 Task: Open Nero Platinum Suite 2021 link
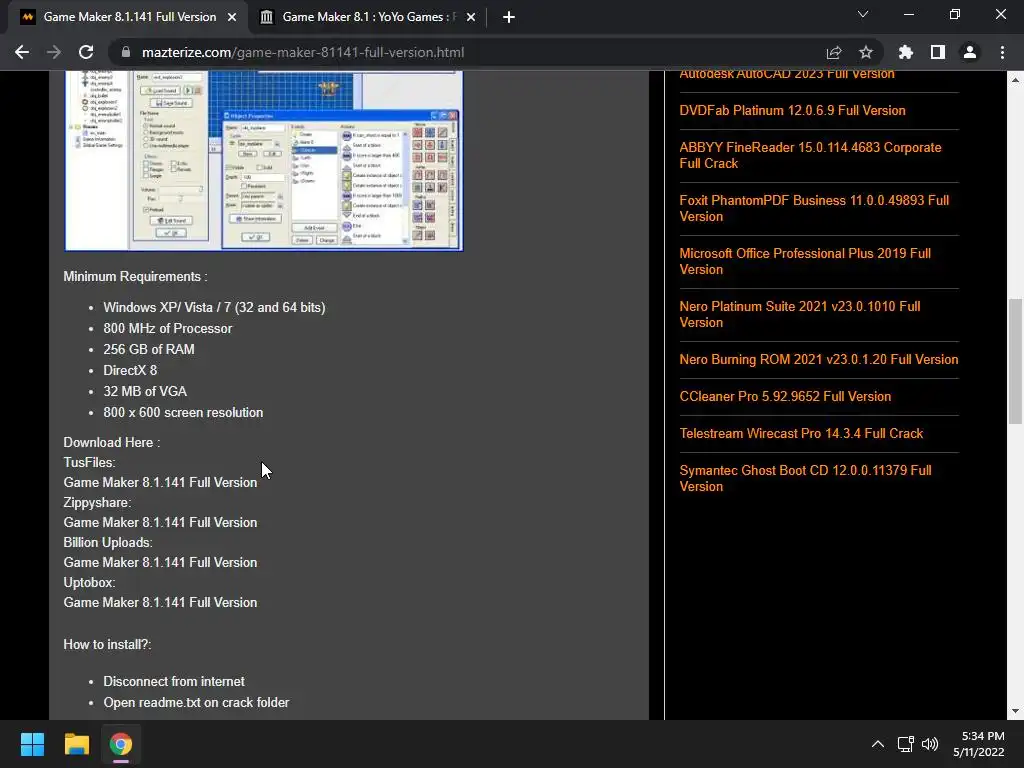[x=800, y=314]
